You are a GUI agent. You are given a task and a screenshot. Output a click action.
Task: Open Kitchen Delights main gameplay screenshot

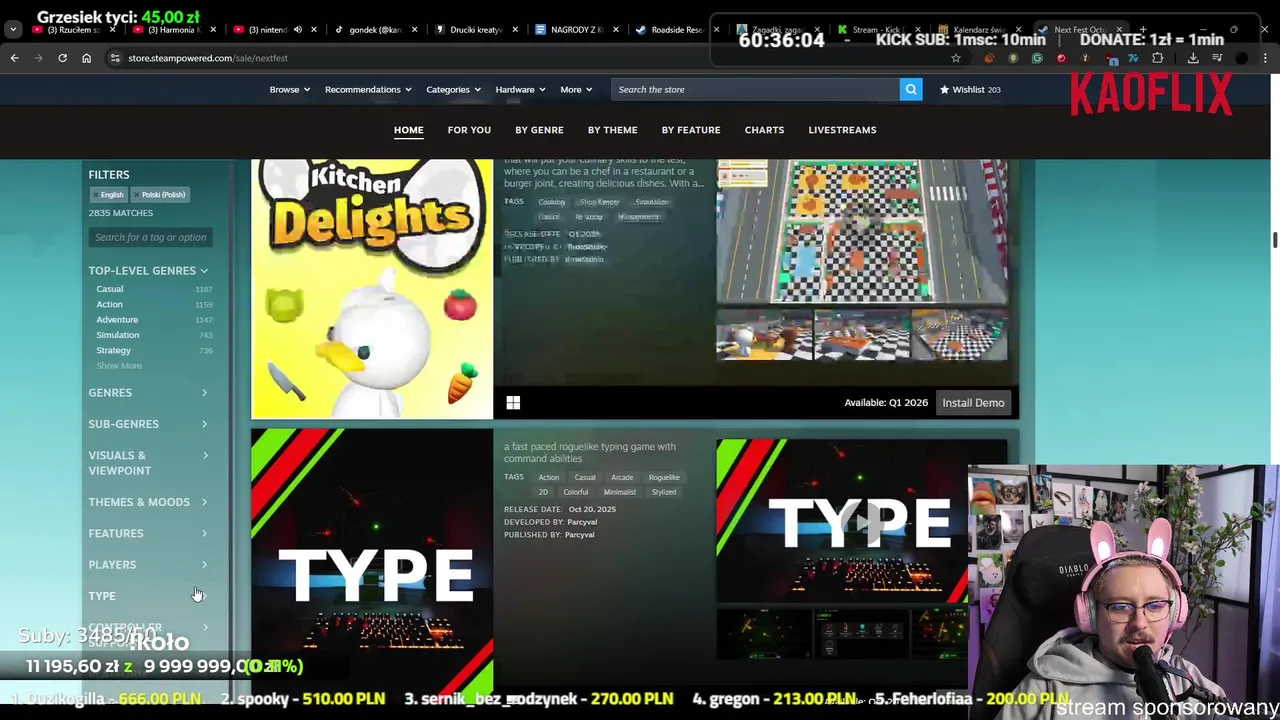point(862,232)
